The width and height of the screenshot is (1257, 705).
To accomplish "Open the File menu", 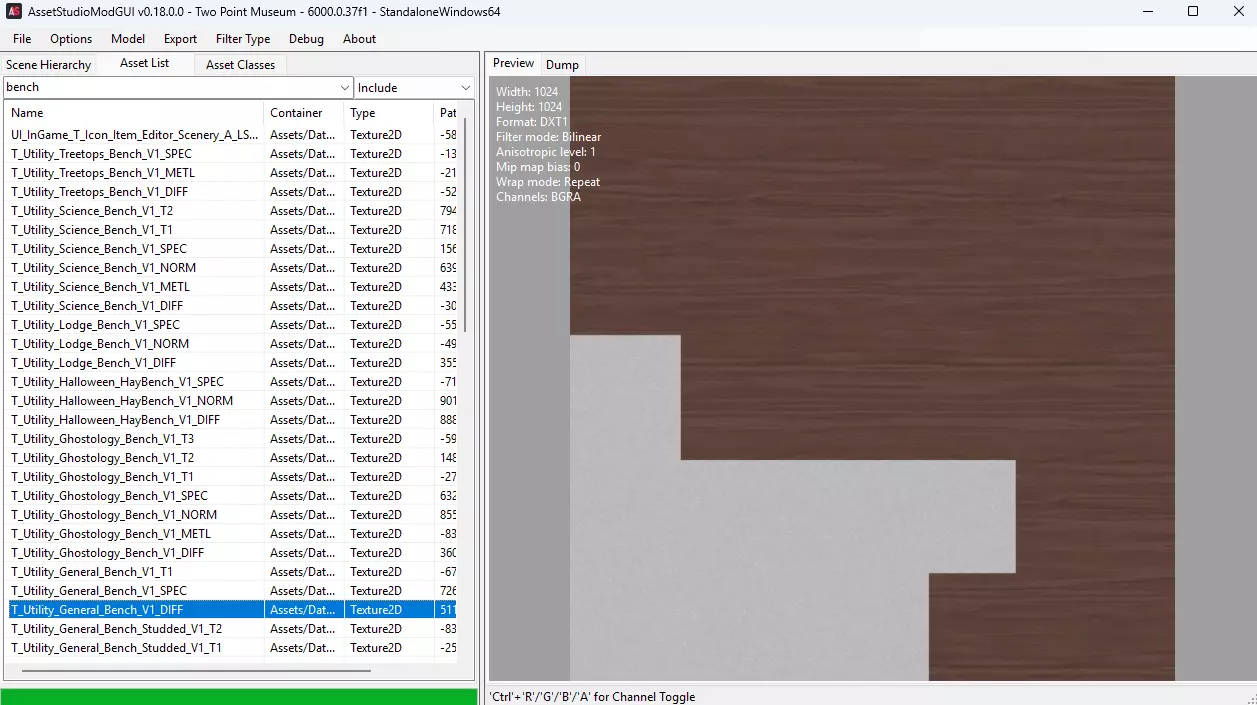I will pyautogui.click(x=22, y=39).
